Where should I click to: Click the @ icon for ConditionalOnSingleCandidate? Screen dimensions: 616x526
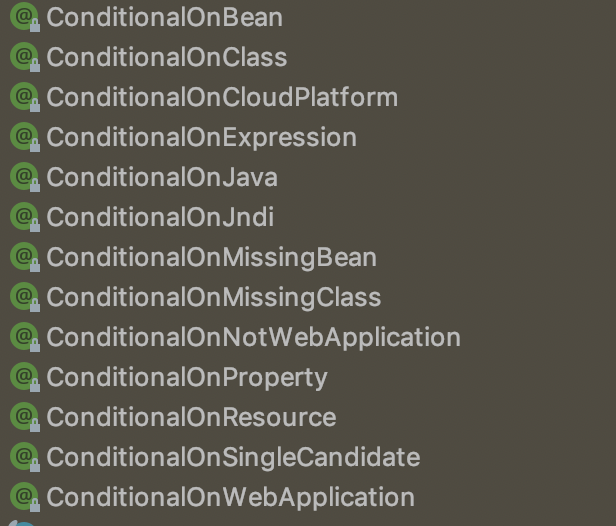(x=22, y=457)
